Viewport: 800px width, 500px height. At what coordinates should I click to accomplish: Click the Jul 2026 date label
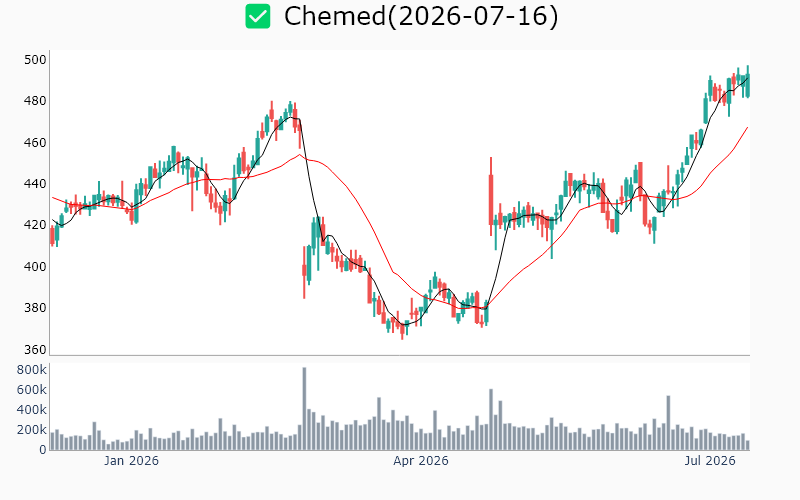click(x=710, y=461)
